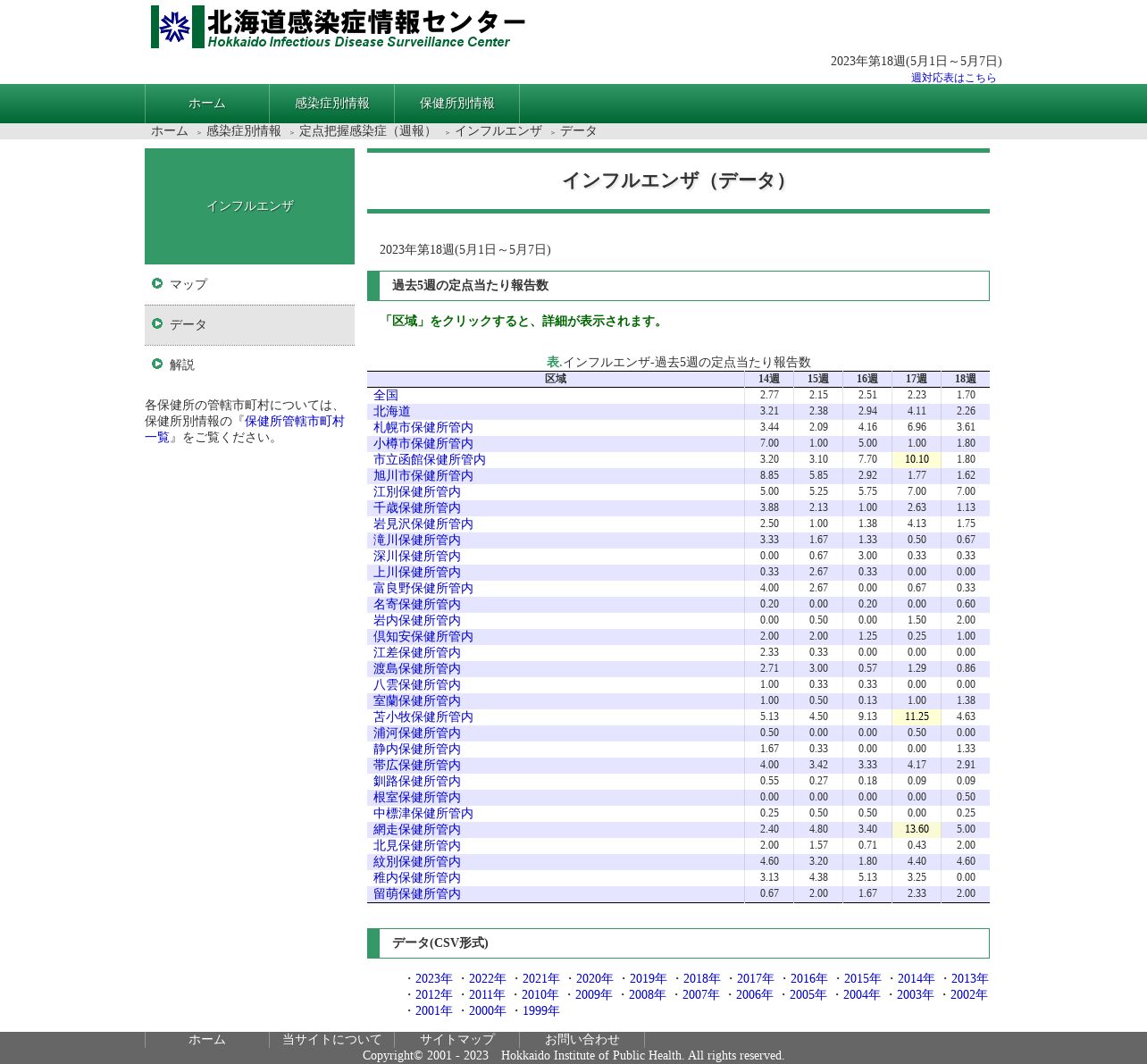Click お問い合わせ in the footer
1147x1064 pixels.
pos(582,1040)
